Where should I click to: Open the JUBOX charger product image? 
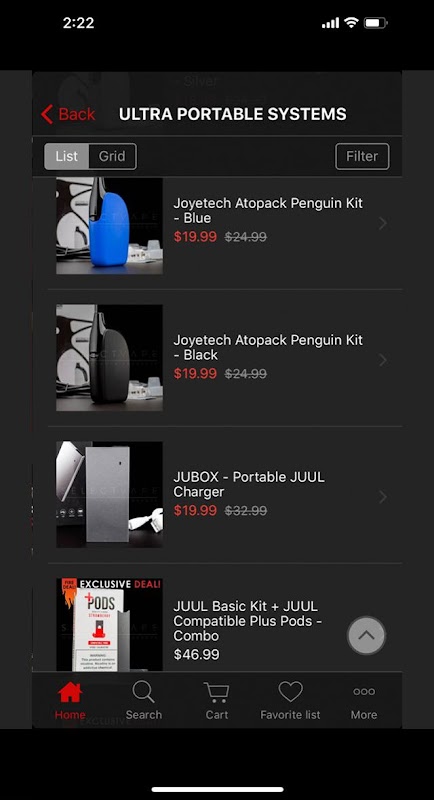(x=110, y=494)
